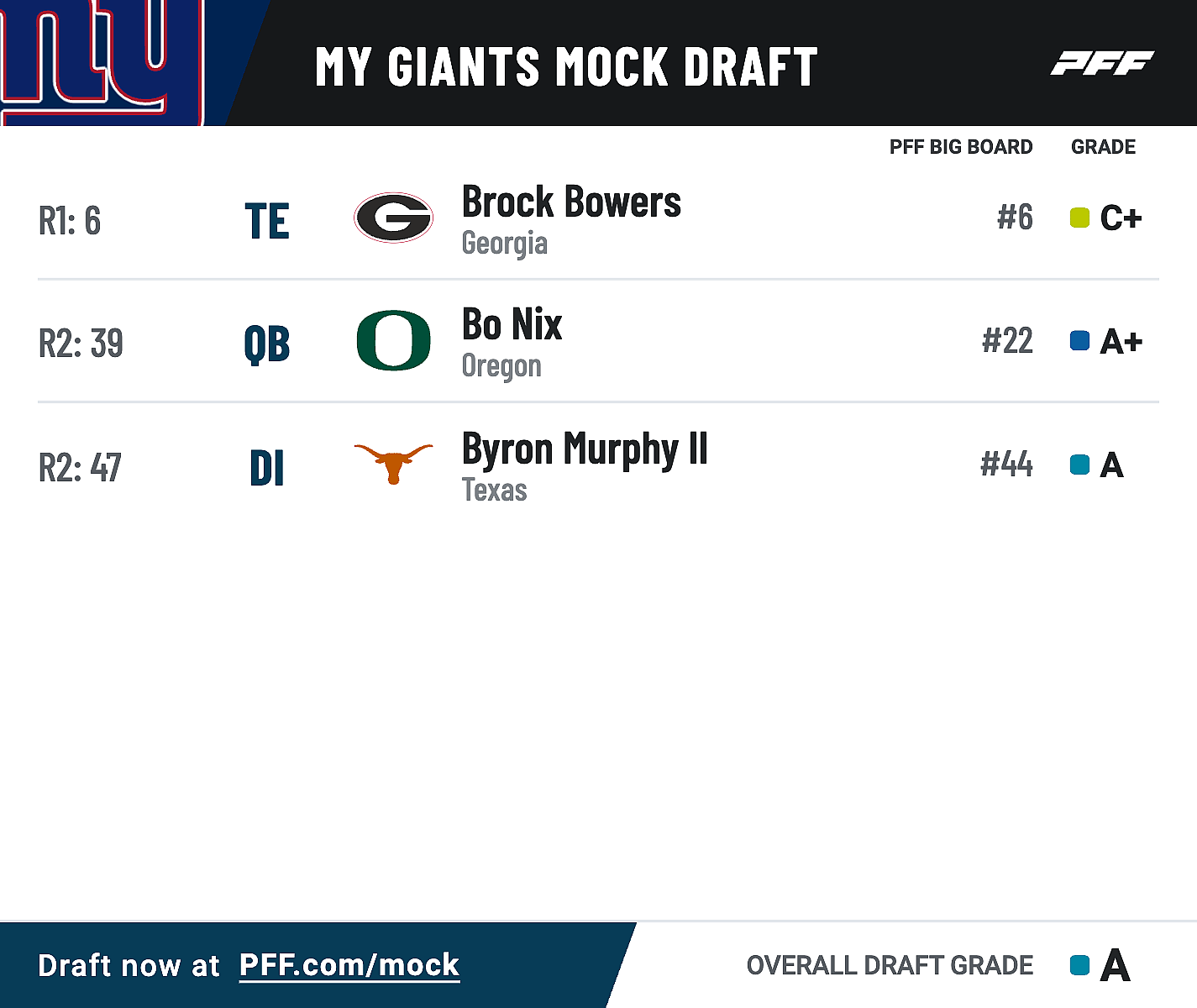Click the teal swatch in Byron Murphy row
The width and height of the screenshot is (1197, 1008).
click(1079, 465)
